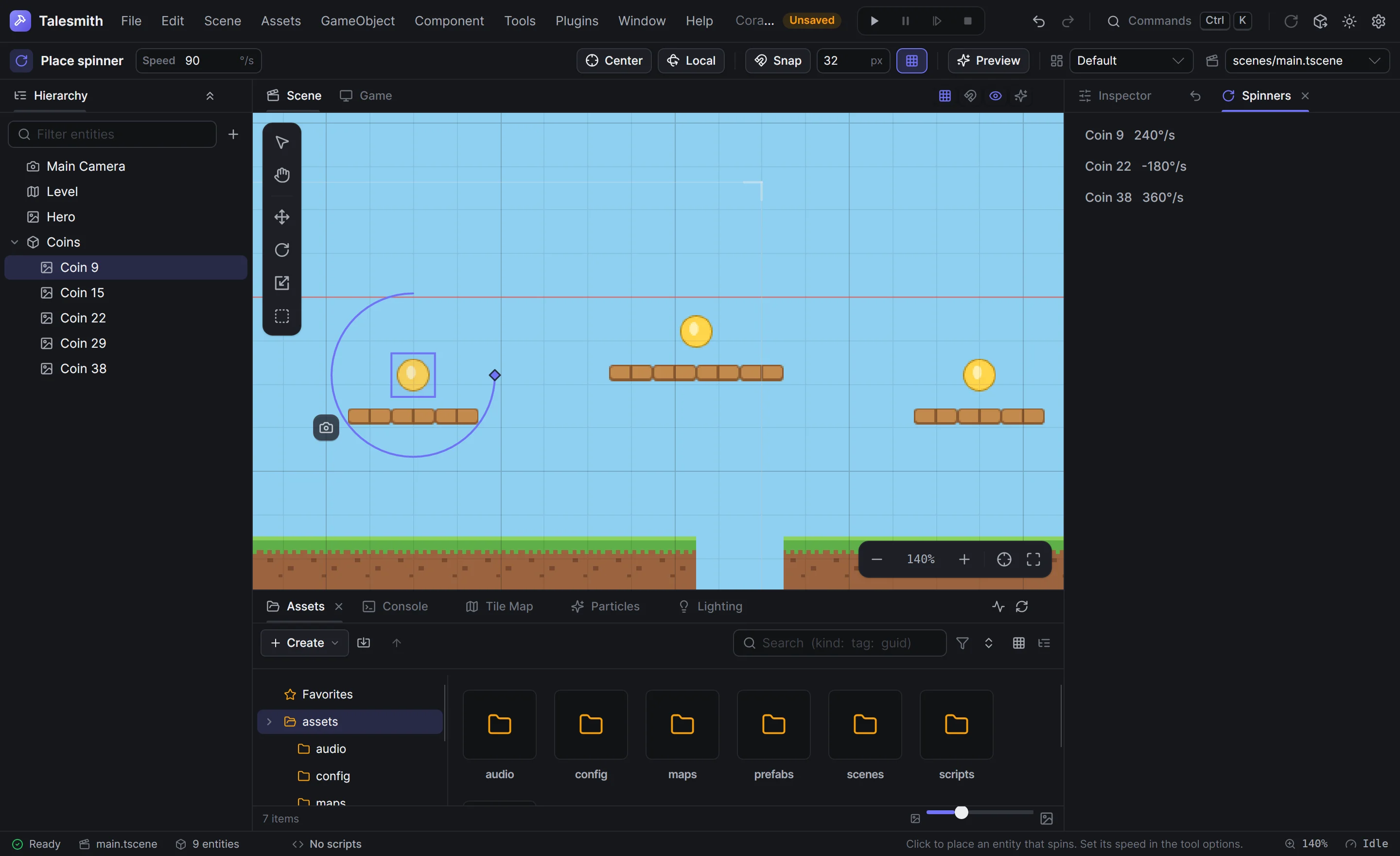Toggle the grid button beside snap size
Screen dimensions: 1400x856
tap(911, 60)
